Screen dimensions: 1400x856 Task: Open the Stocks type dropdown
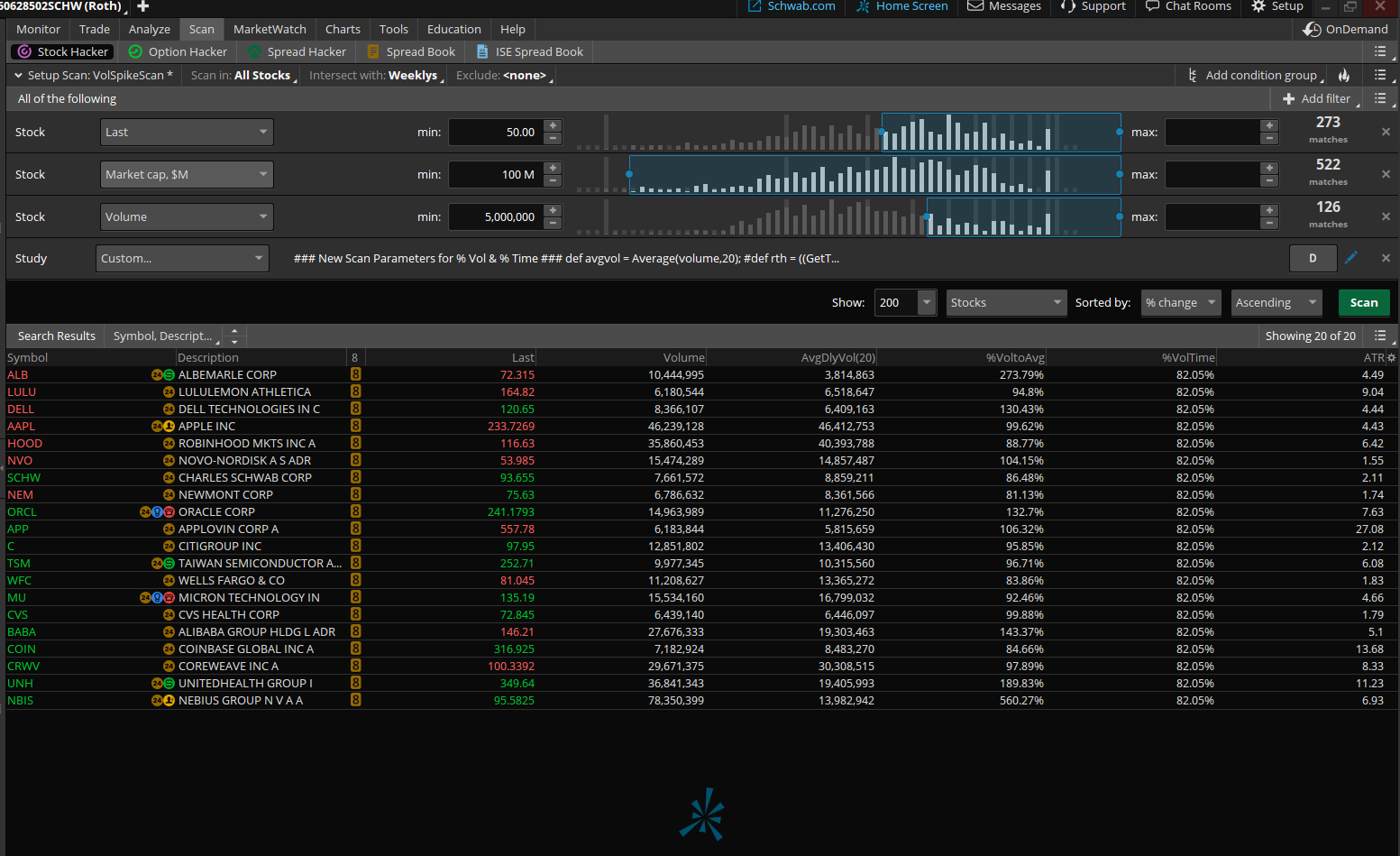tap(1006, 303)
